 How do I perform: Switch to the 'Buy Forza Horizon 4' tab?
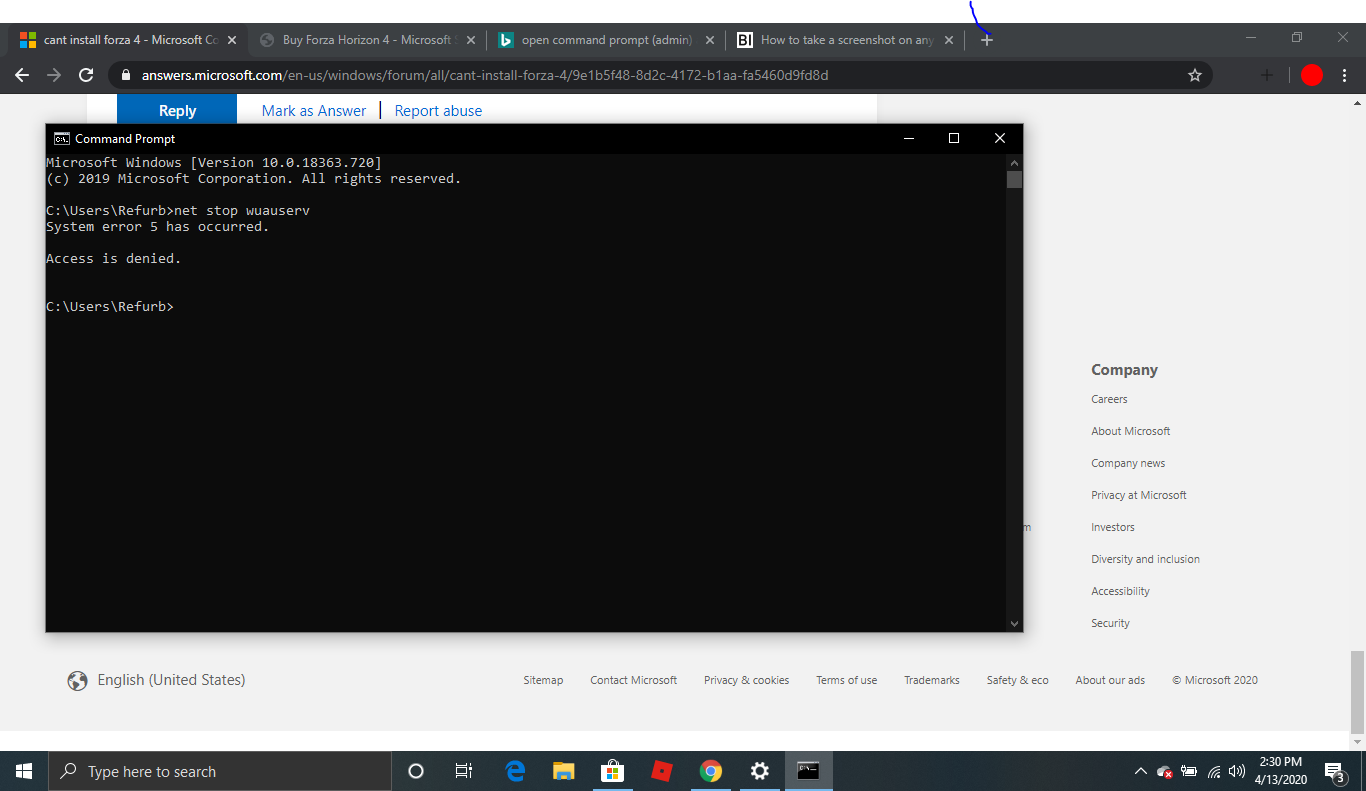pyautogui.click(x=366, y=40)
